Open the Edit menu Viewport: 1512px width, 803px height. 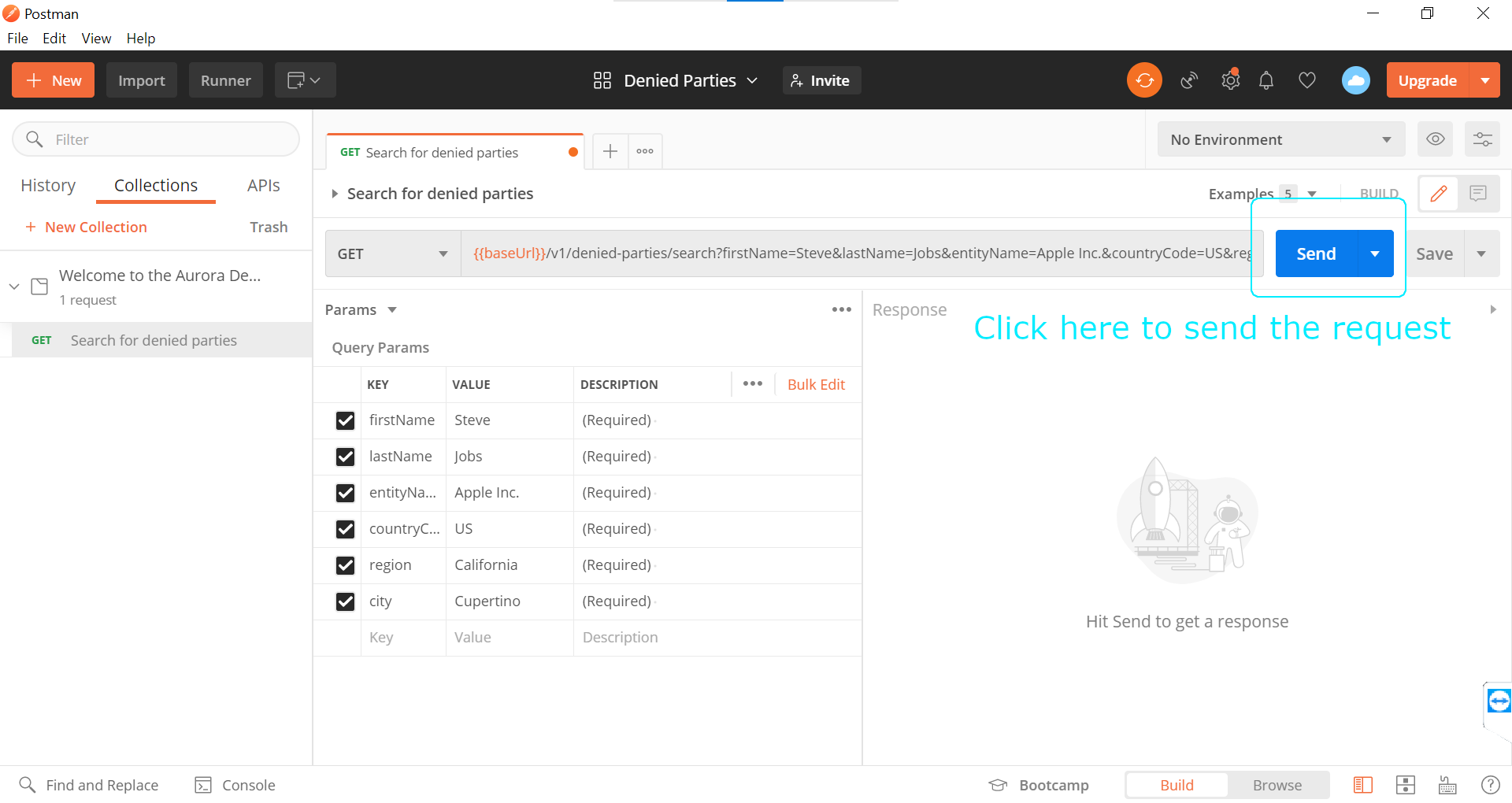click(54, 38)
